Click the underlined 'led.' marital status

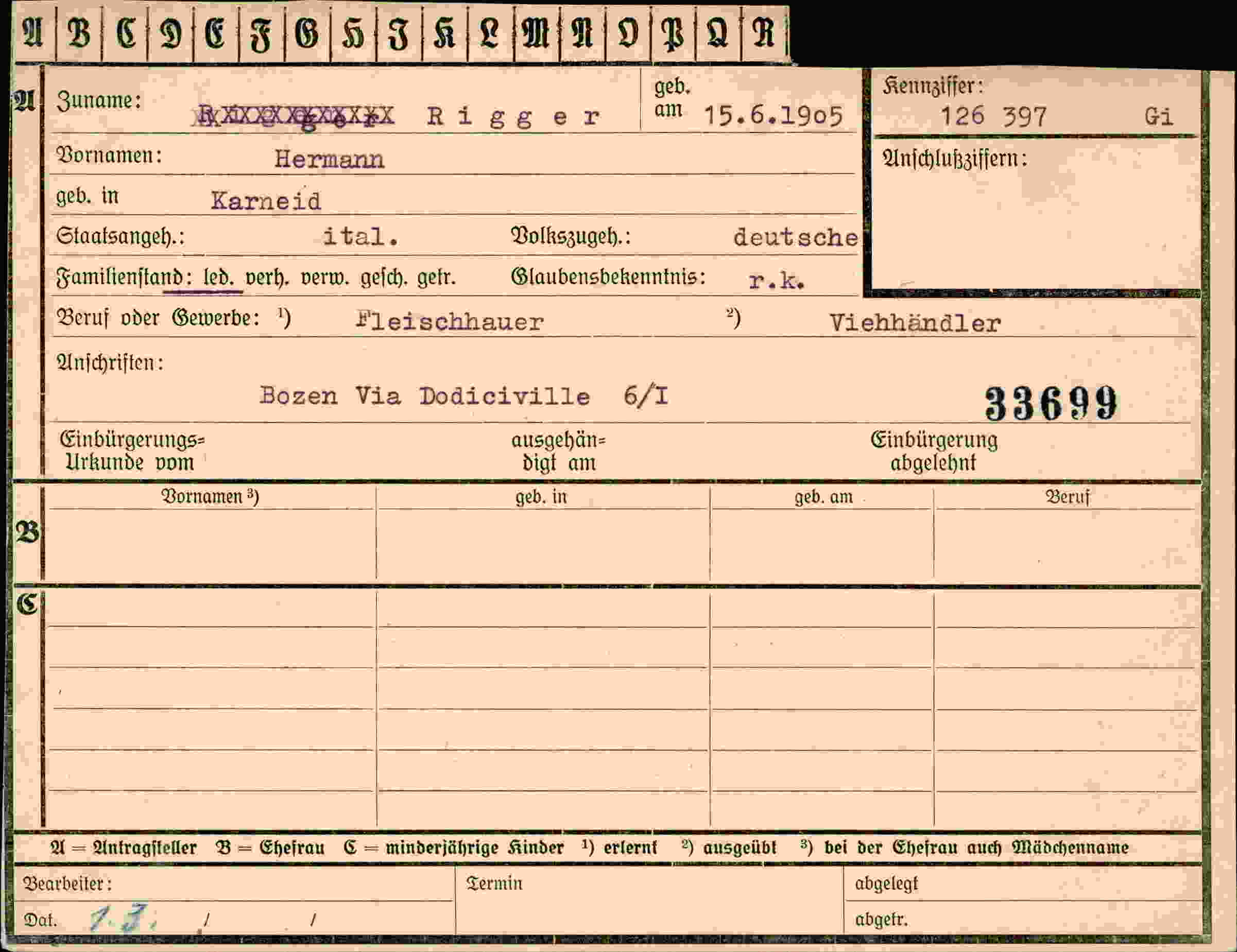point(219,278)
